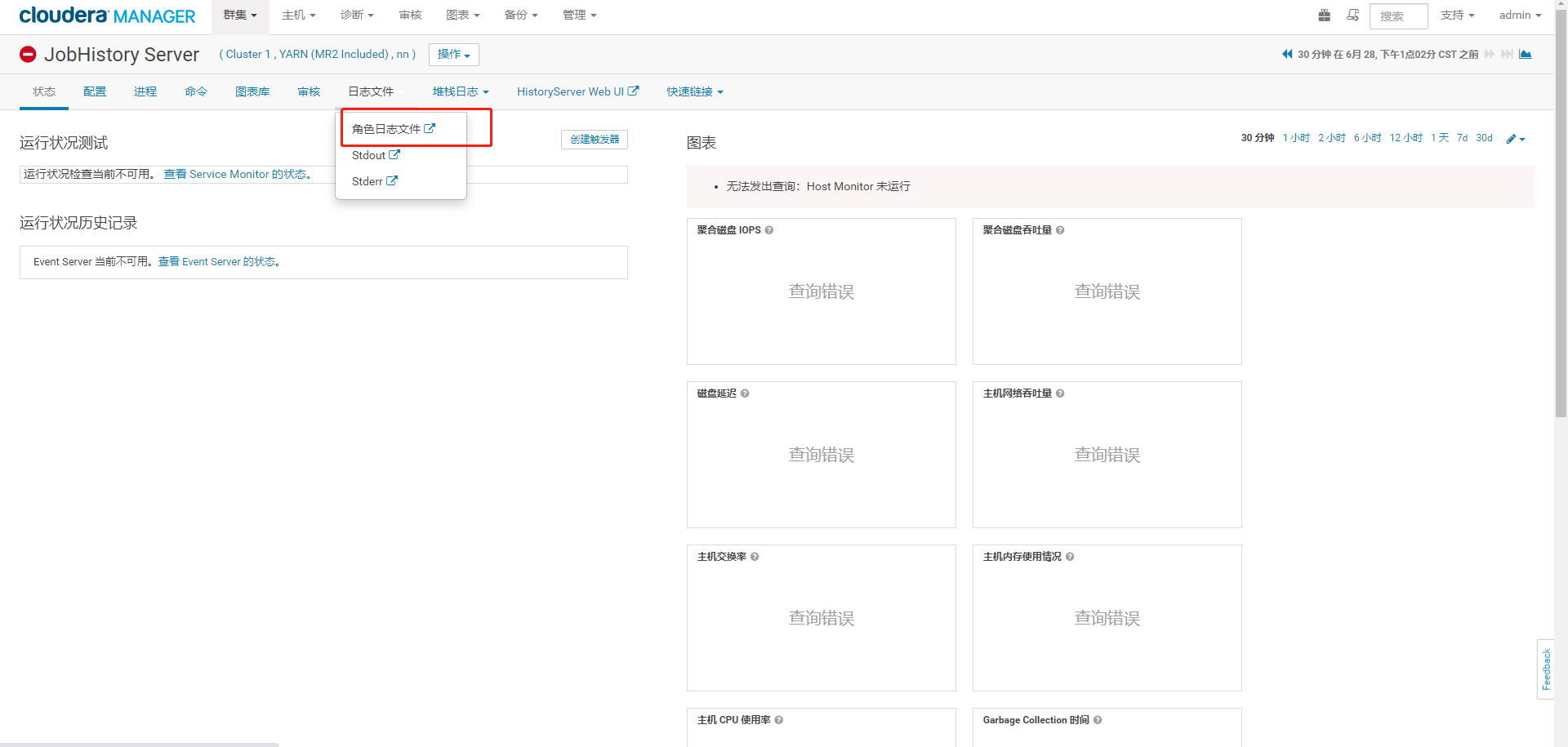This screenshot has width=1568, height=747.
Task: Set chart time range to 1 小时
Action: 1296,138
